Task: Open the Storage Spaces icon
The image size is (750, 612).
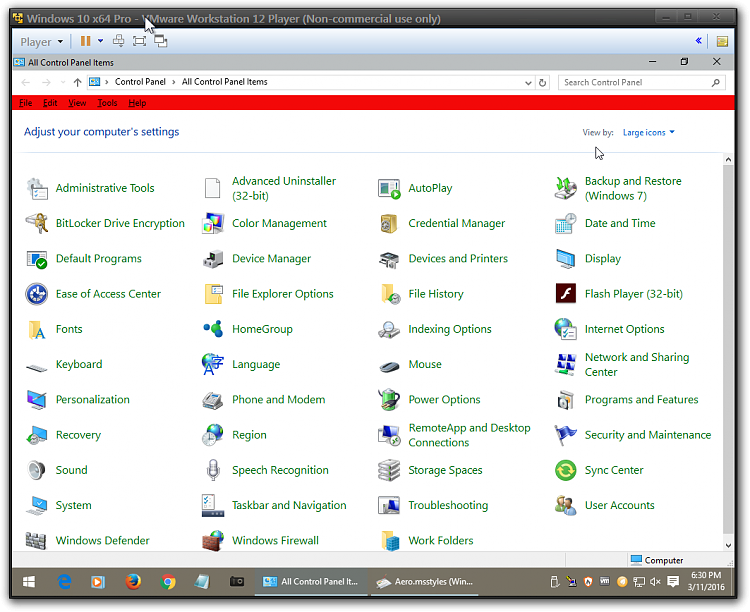Action: tap(389, 470)
